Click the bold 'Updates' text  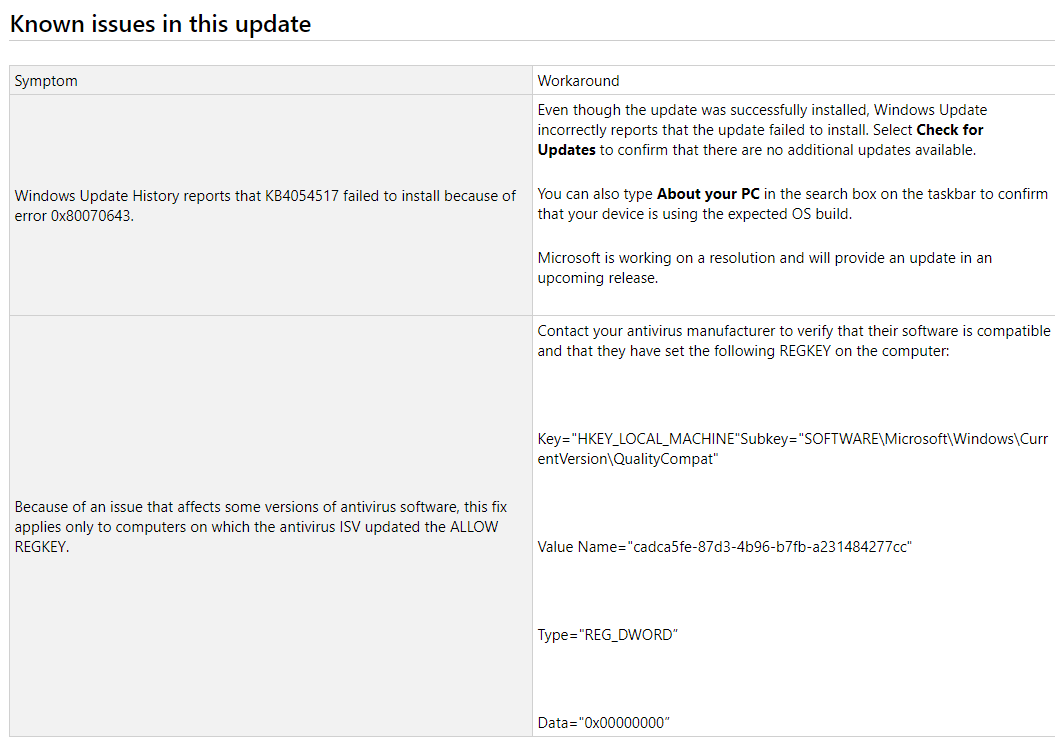click(567, 150)
